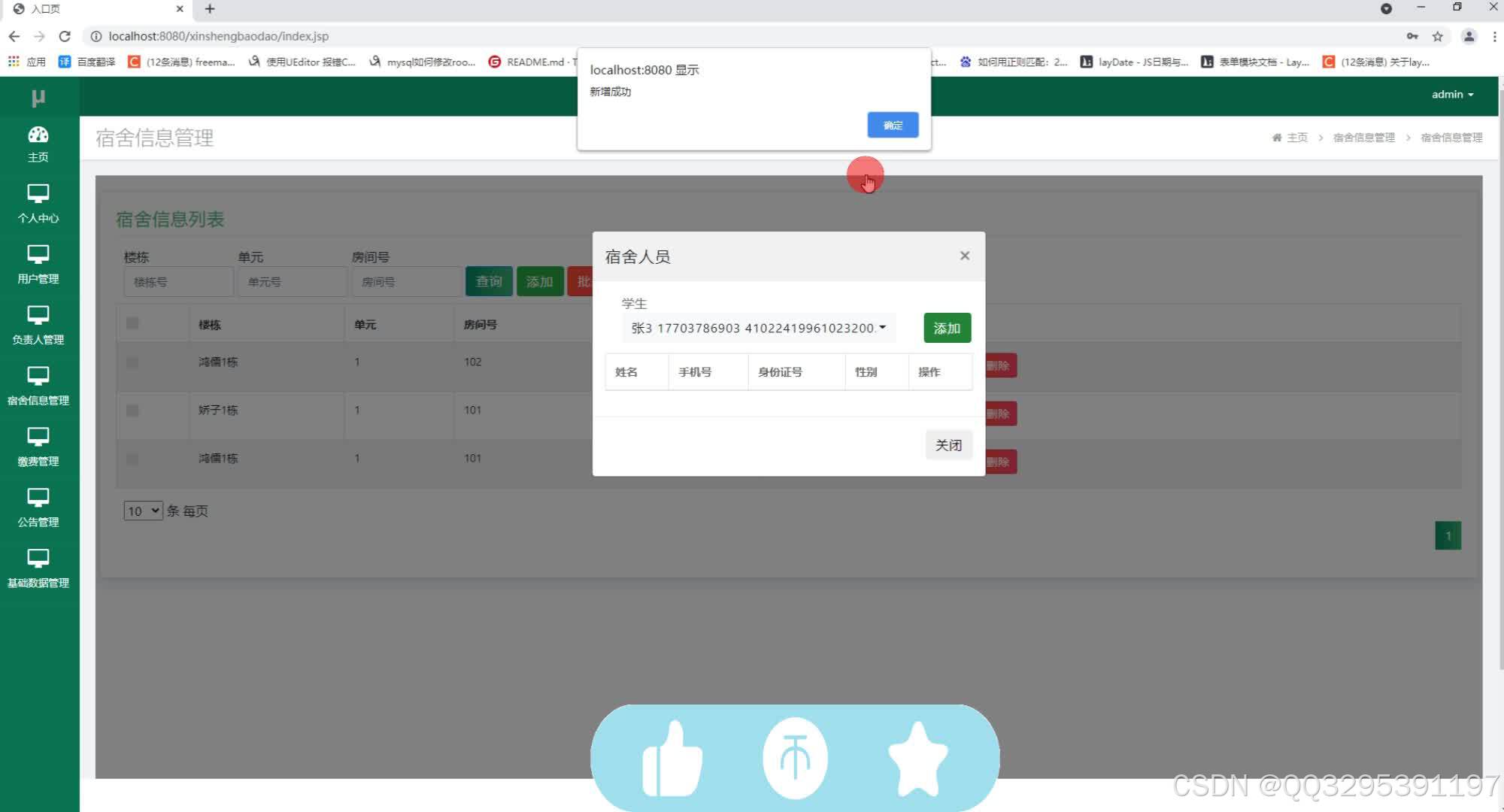Open README.md bookmark
1504x812 pixels.
(x=532, y=62)
